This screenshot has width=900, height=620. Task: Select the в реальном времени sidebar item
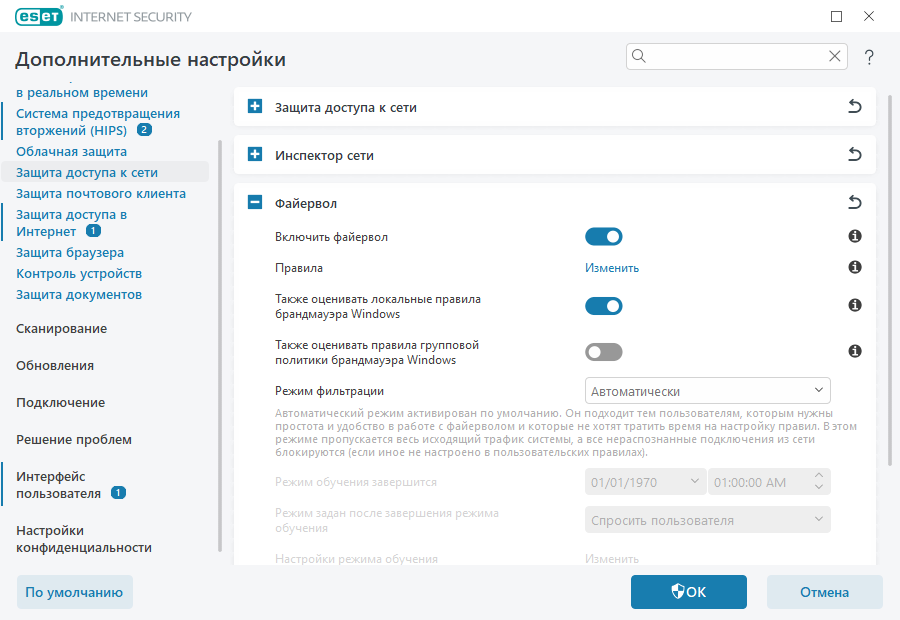coord(82,92)
